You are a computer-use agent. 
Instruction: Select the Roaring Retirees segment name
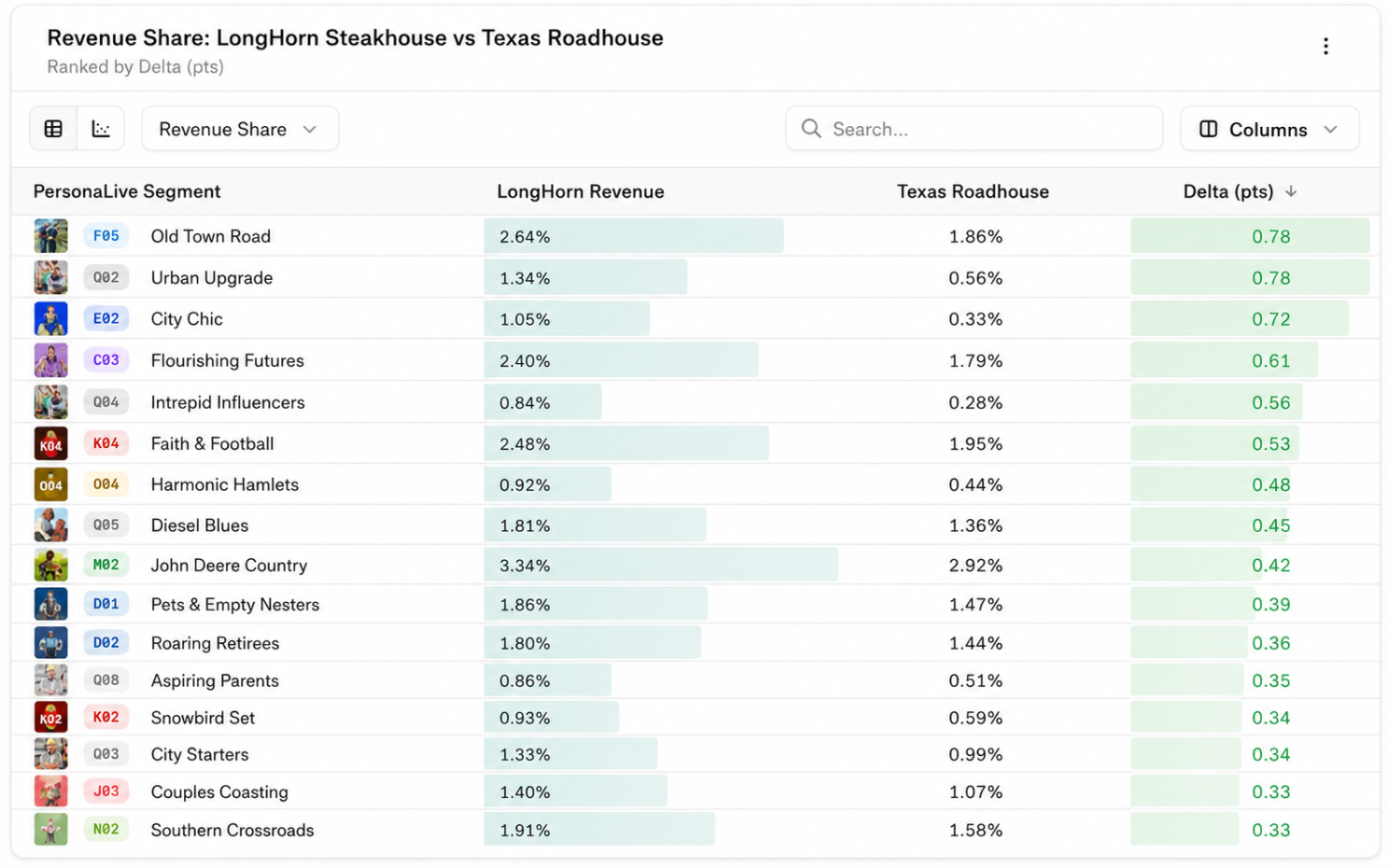[x=215, y=643]
